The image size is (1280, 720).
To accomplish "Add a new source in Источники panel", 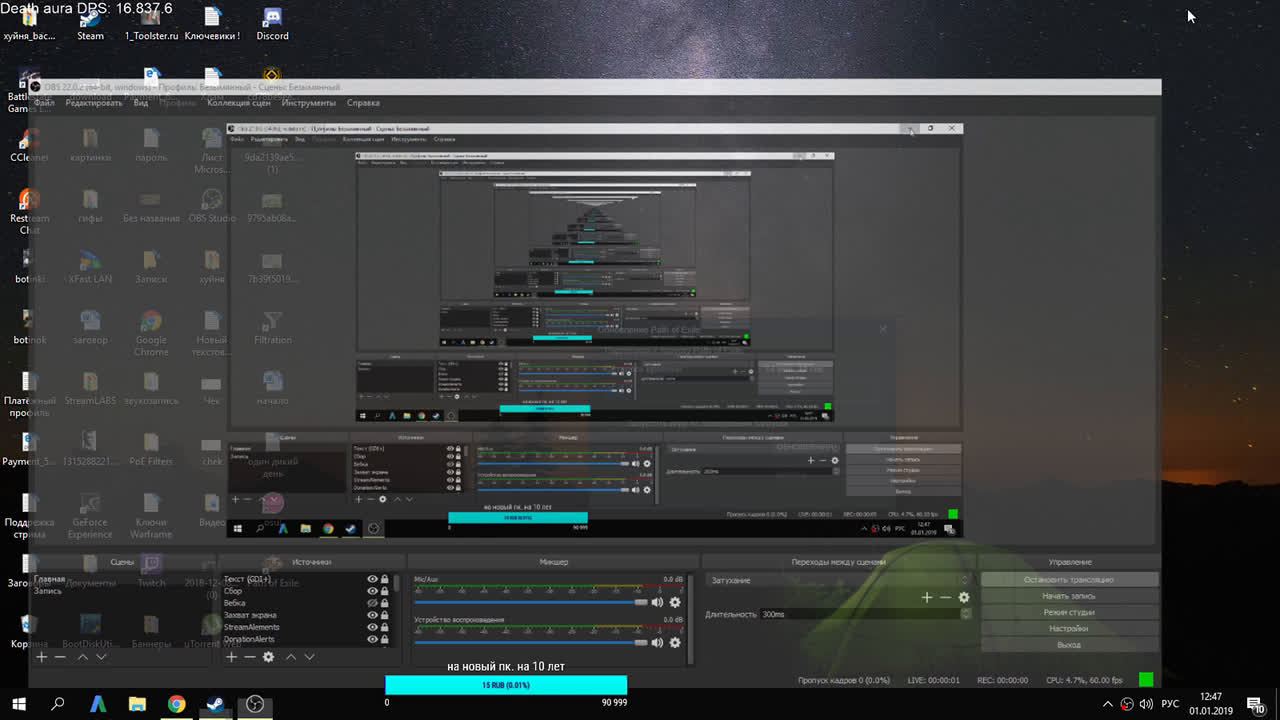I will pyautogui.click(x=231, y=657).
